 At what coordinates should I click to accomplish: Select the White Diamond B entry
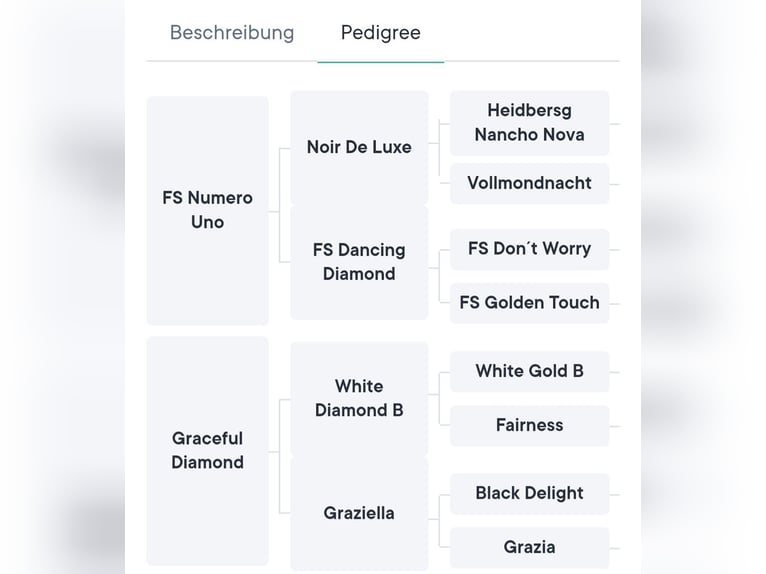(x=359, y=398)
